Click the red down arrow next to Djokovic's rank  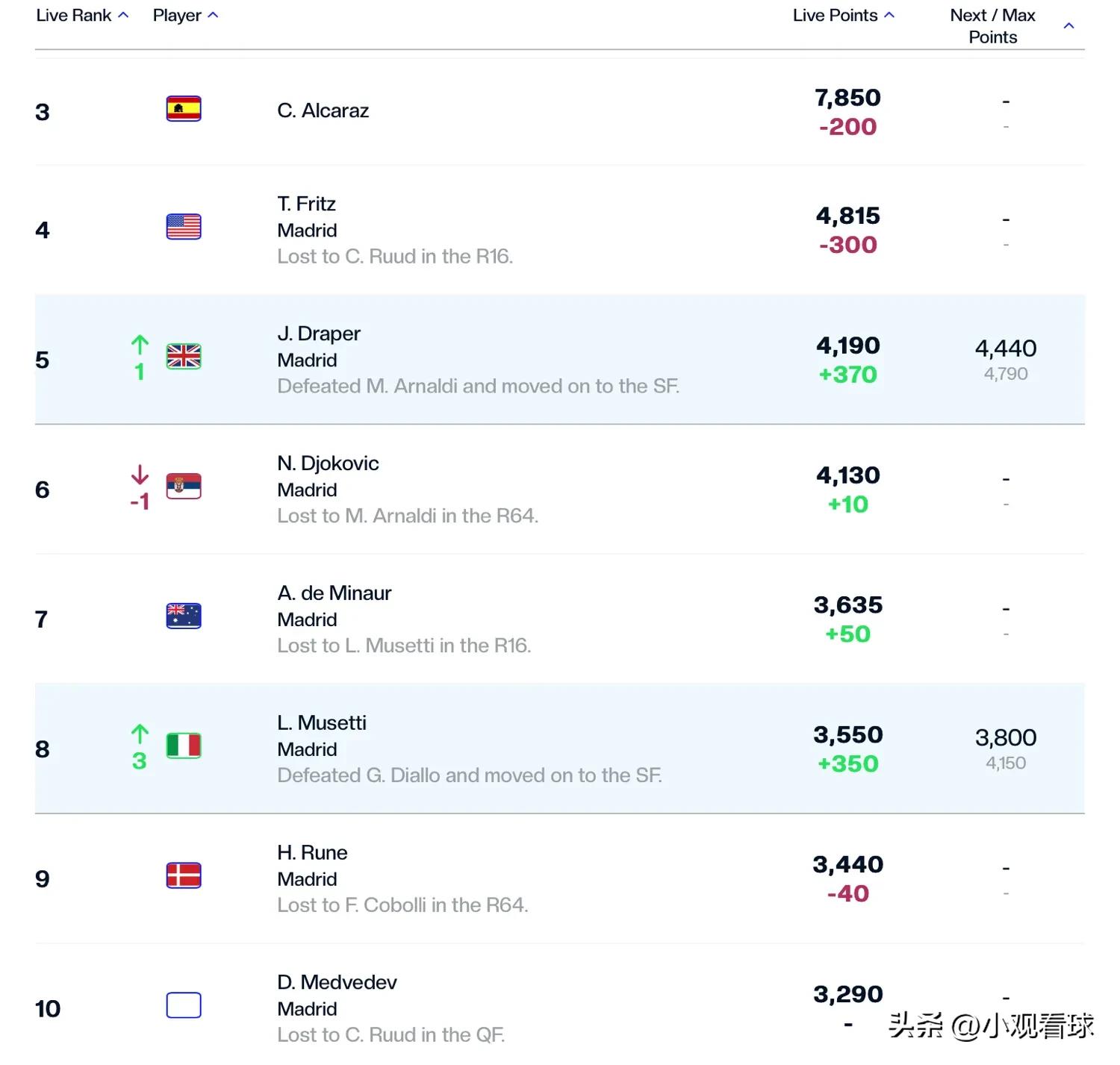click(x=140, y=475)
